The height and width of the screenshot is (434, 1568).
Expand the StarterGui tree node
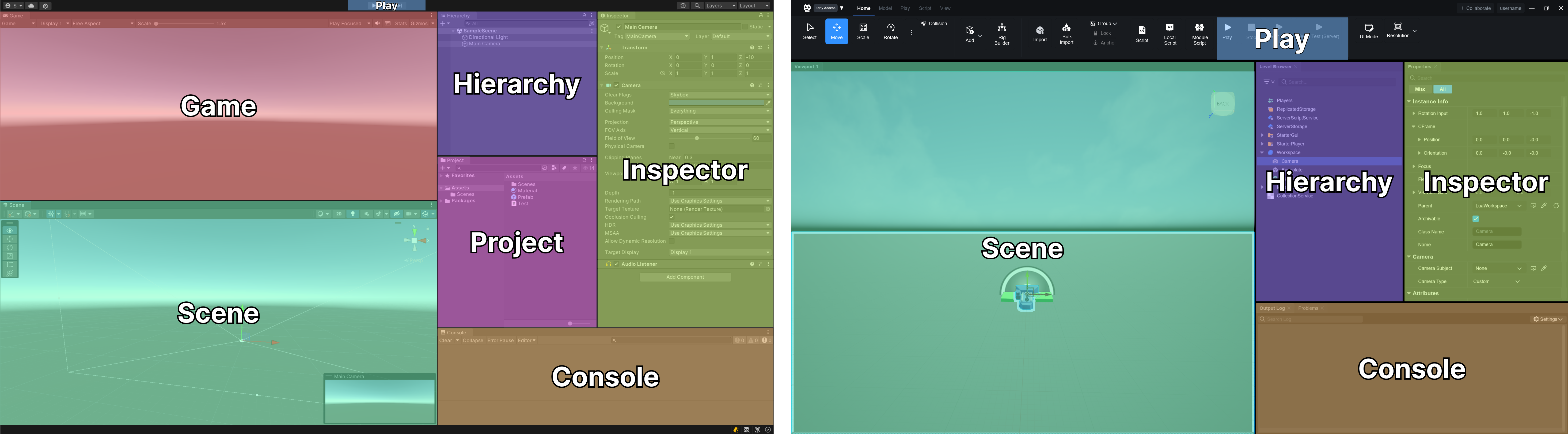click(x=1262, y=135)
